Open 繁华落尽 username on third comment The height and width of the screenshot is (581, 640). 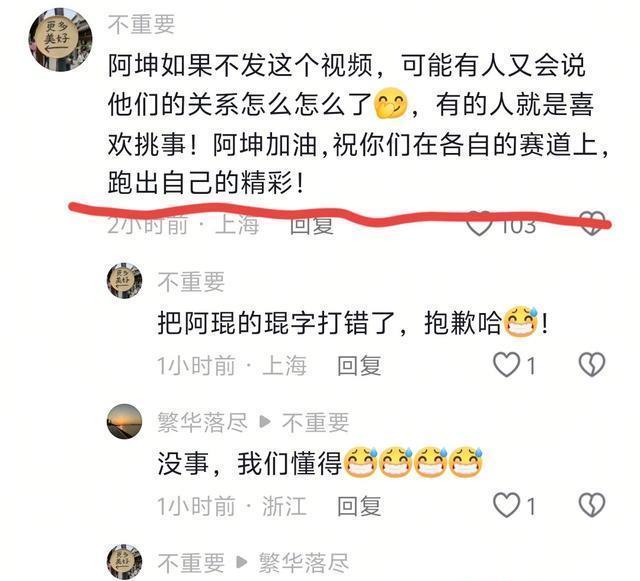click(x=203, y=422)
